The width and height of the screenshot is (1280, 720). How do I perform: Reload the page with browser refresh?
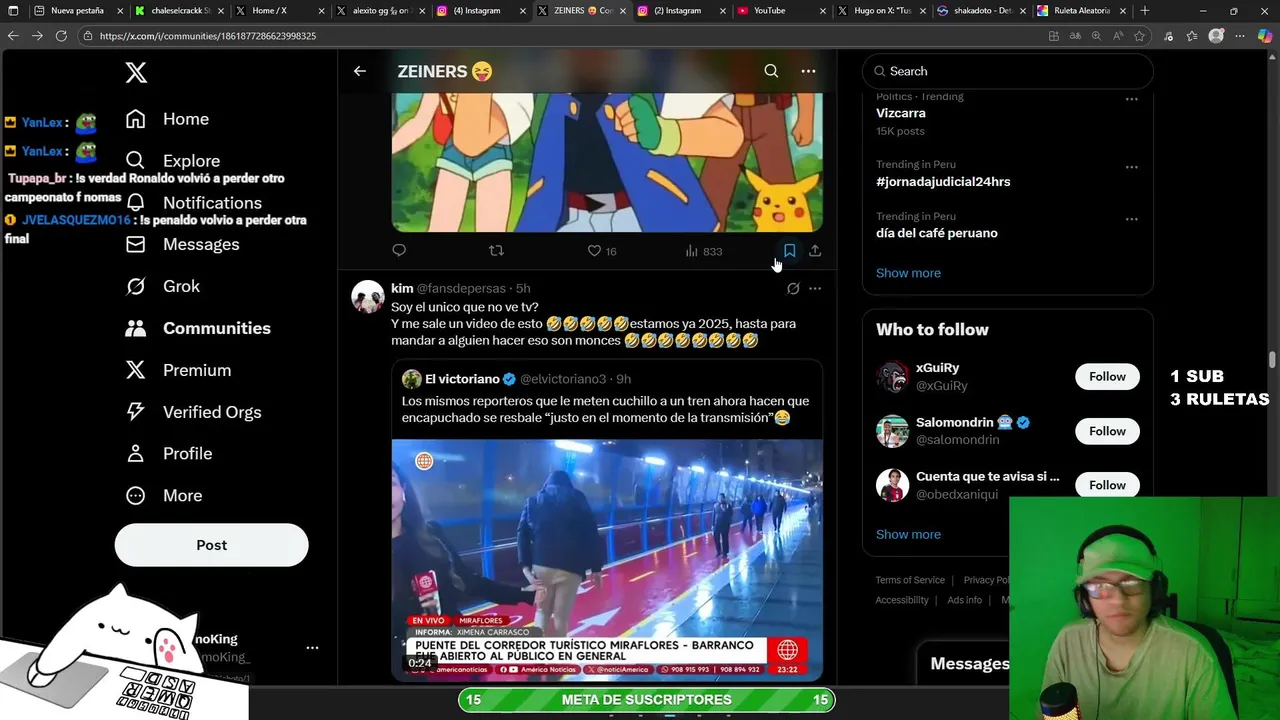[x=61, y=36]
